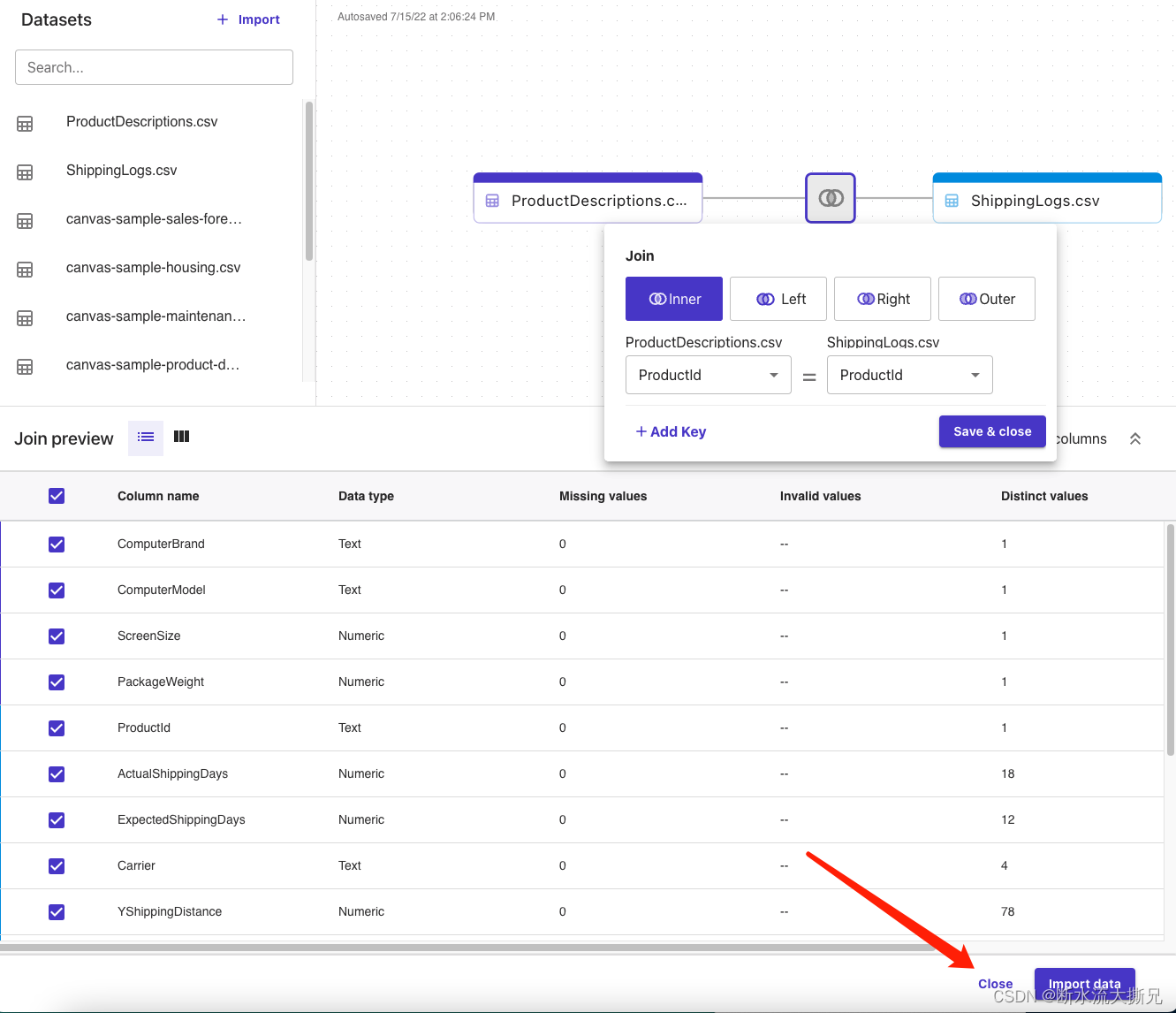The image size is (1176, 1013).
Task: Uncheck the YShippingDistance column
Action: (57, 912)
